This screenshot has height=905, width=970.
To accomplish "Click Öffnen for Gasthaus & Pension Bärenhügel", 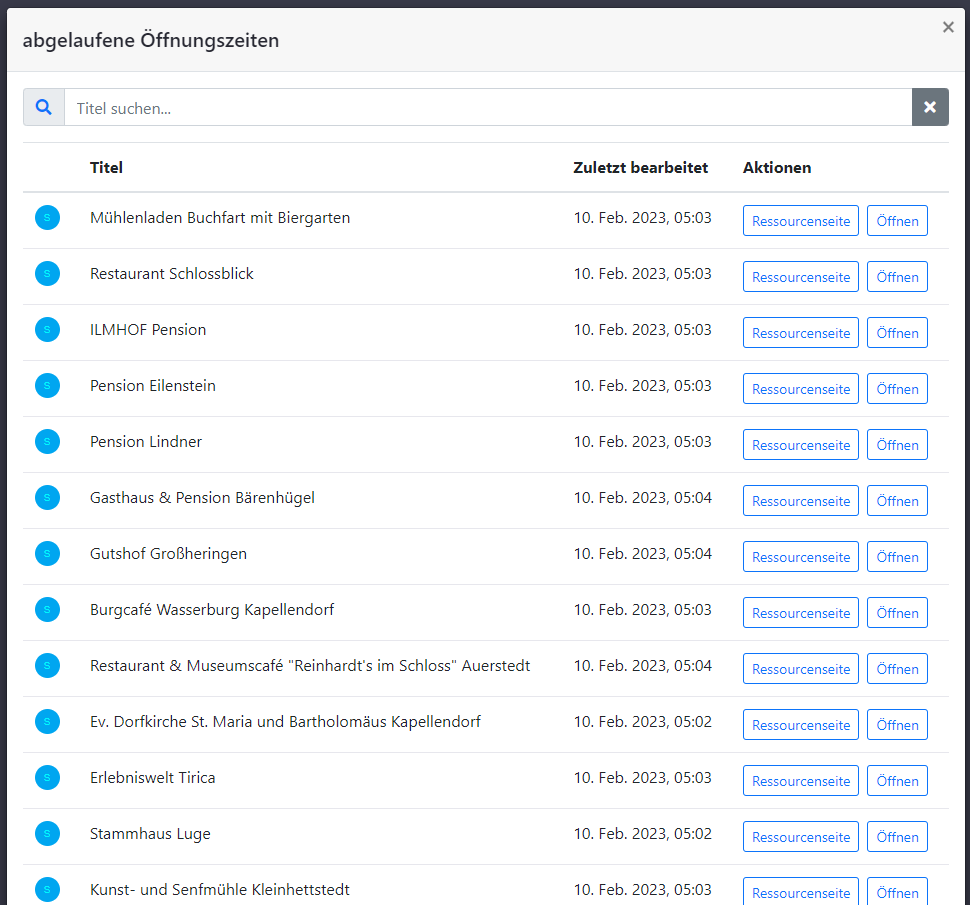I will (x=897, y=500).
